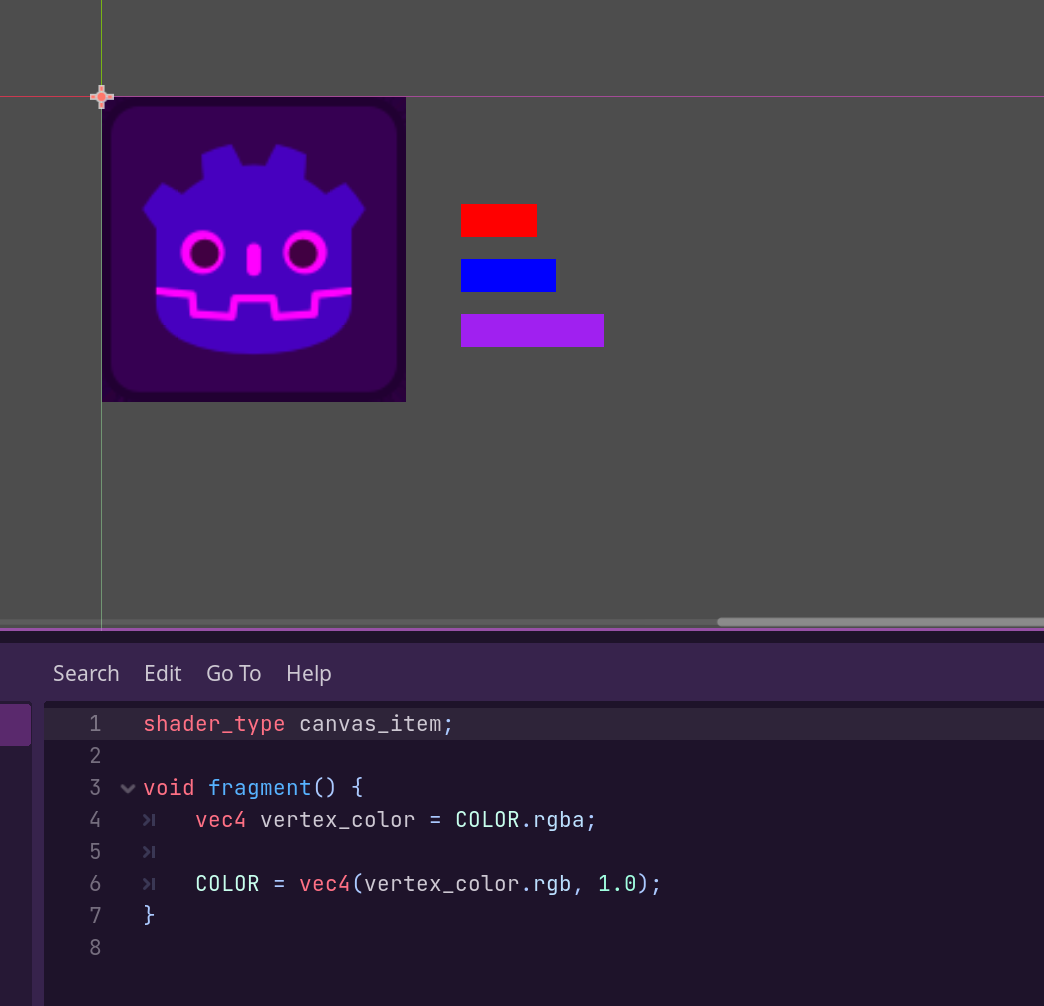Open the Go To menu
Screen dimensions: 1044x1006
pos(233,673)
